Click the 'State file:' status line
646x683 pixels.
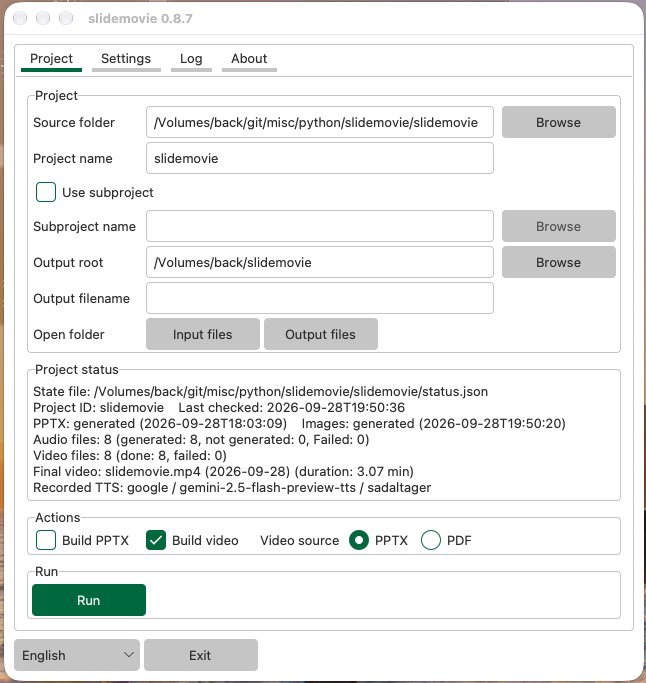[260, 392]
